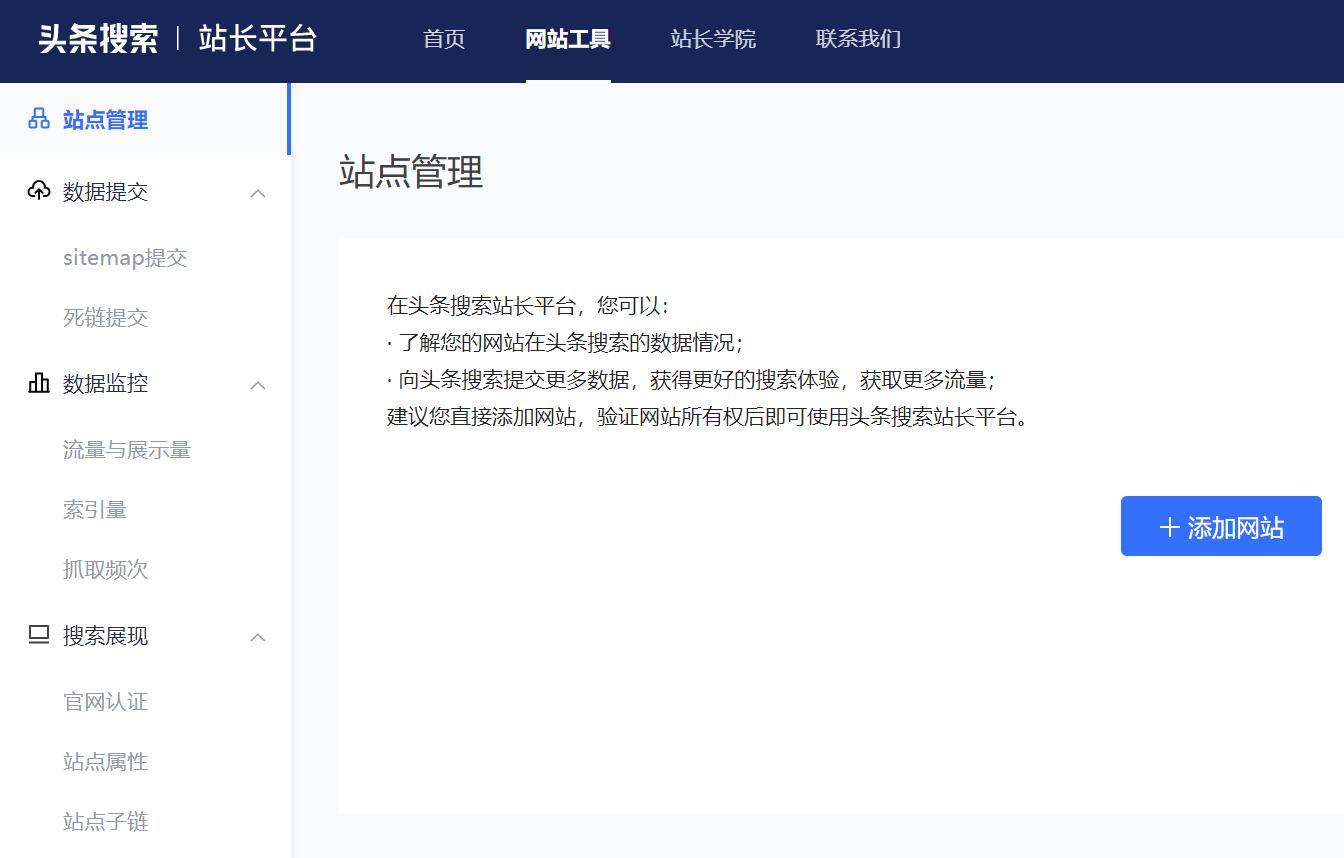Collapse the 数据提交 section chevron

point(258,193)
